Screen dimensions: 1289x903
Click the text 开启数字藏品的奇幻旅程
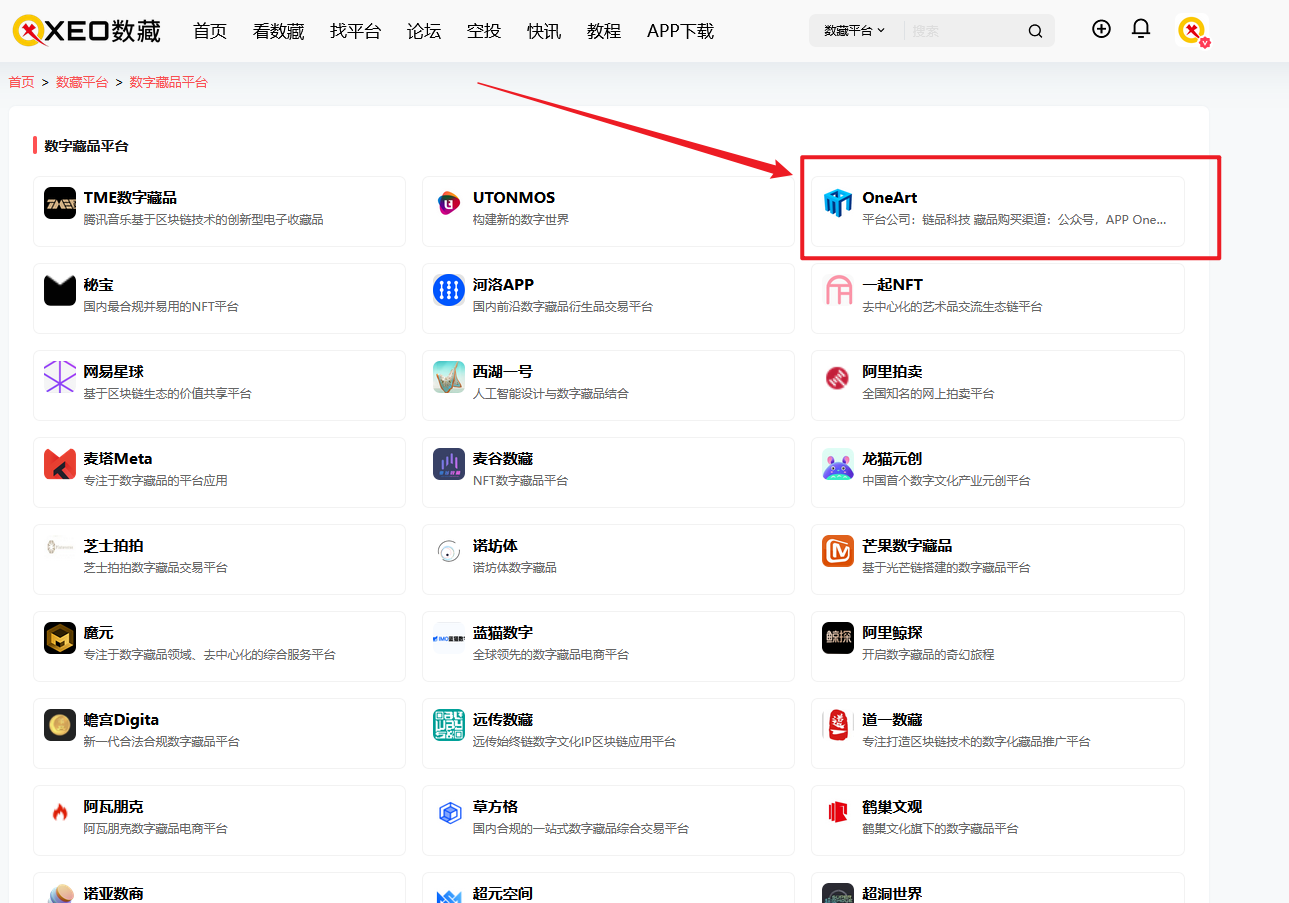[x=928, y=654]
